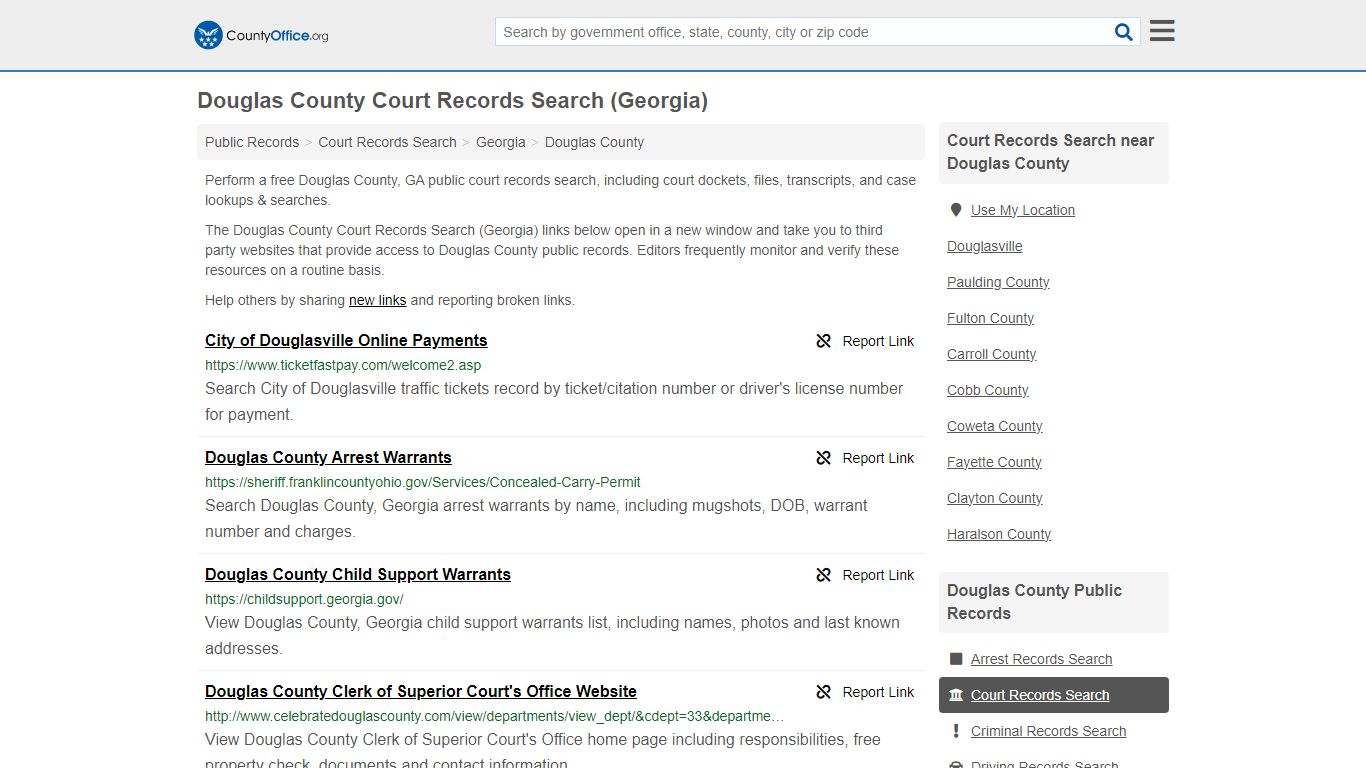1366x768 pixels.
Task: Click the exclamation icon for Criminal Records Search
Action: click(956, 731)
